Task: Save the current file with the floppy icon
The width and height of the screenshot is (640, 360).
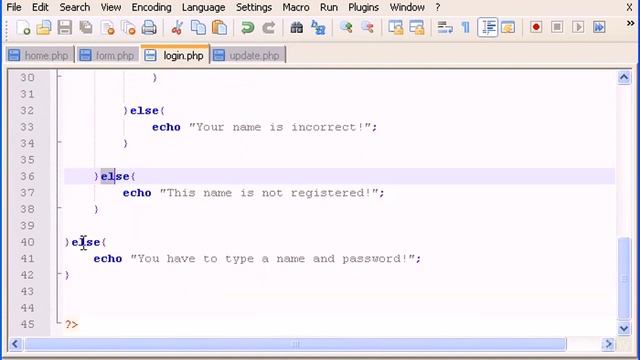Action: click(64, 28)
